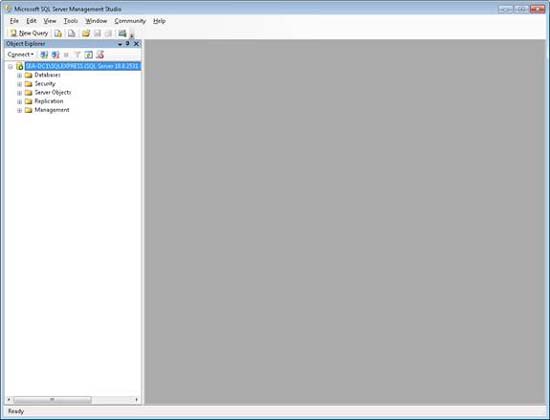Click the Open File folder icon
550x420 pixels.
[86, 33]
